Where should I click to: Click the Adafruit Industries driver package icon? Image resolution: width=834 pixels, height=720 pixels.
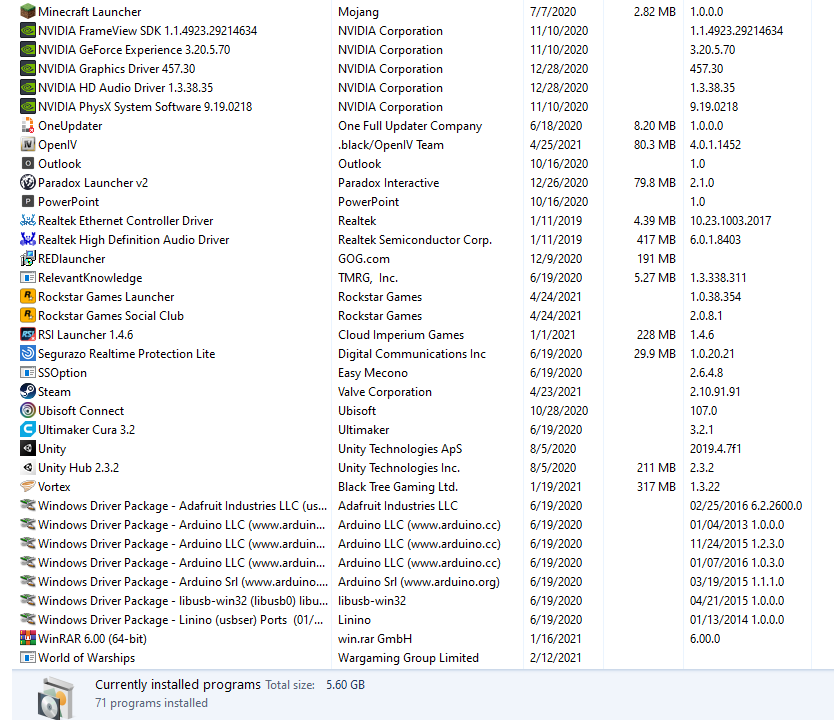(28, 505)
